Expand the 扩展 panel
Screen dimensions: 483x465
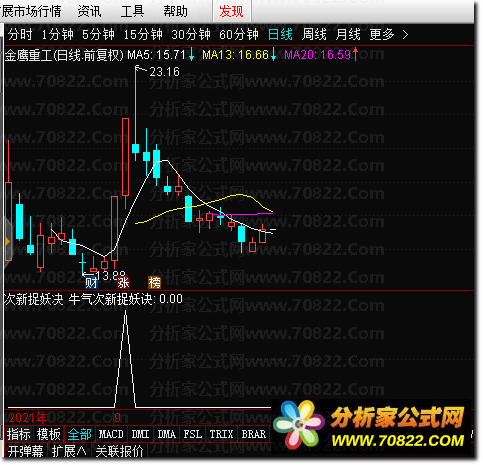(69, 452)
